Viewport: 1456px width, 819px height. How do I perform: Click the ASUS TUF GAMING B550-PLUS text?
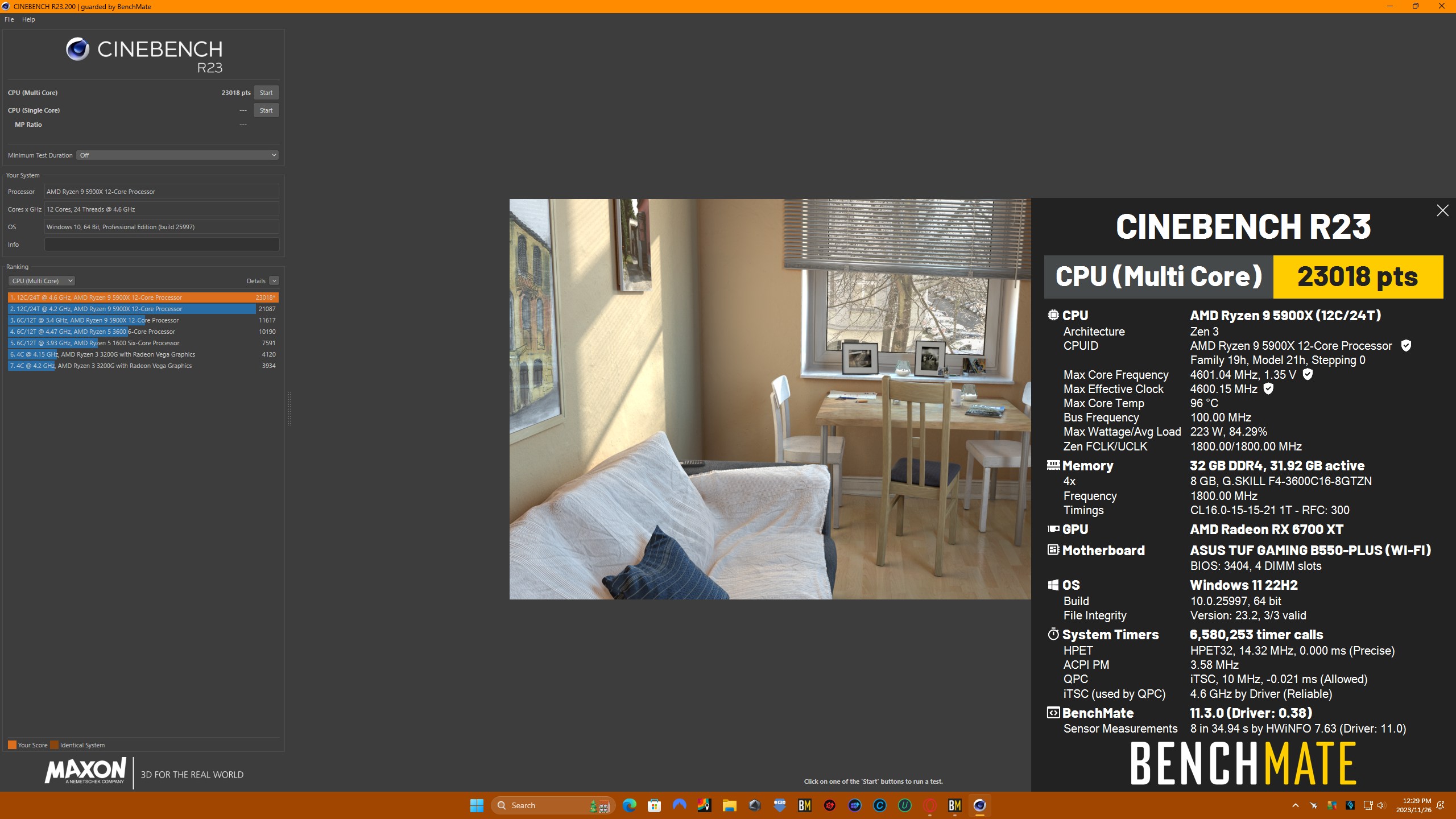(x=1310, y=551)
